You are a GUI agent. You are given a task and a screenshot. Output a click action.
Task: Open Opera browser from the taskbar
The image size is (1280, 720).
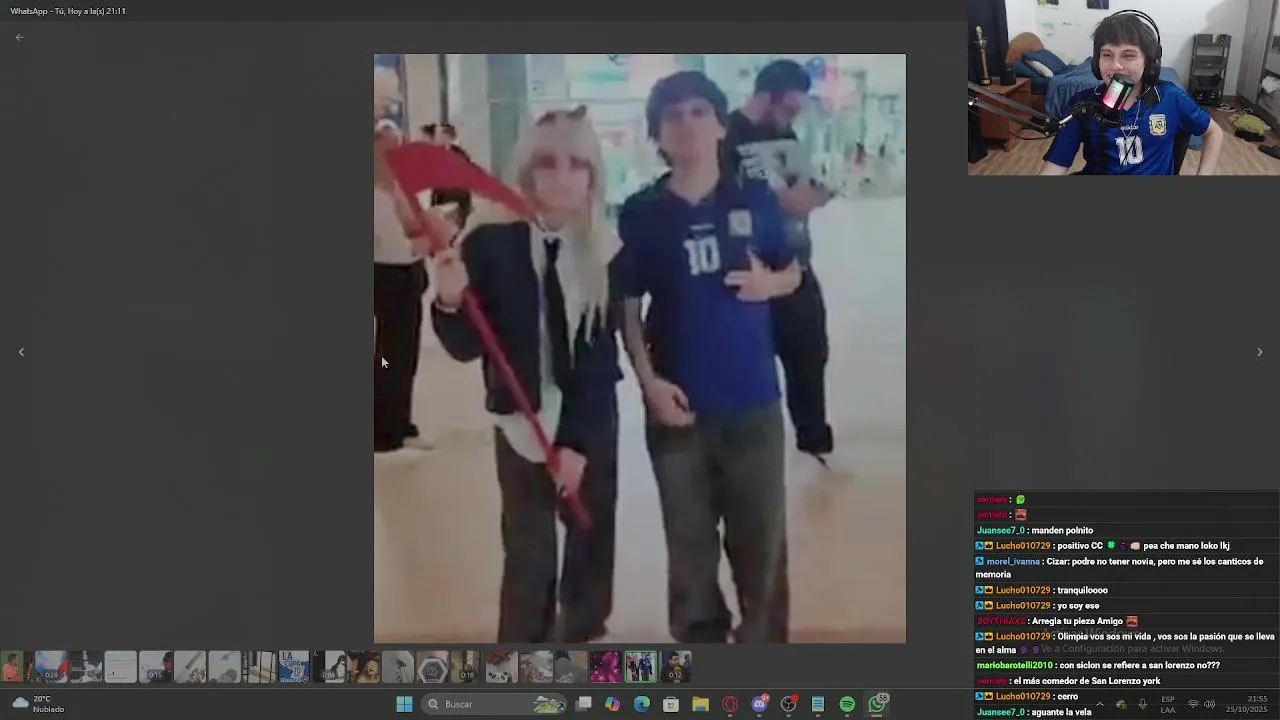tap(730, 704)
